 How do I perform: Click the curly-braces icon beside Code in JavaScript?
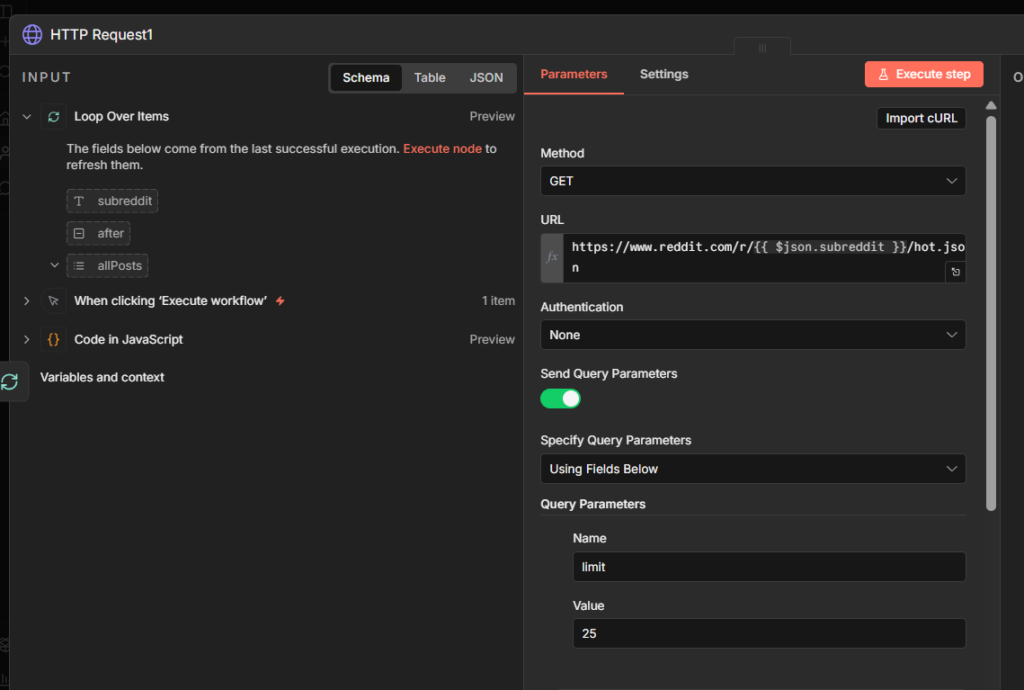(x=52, y=339)
